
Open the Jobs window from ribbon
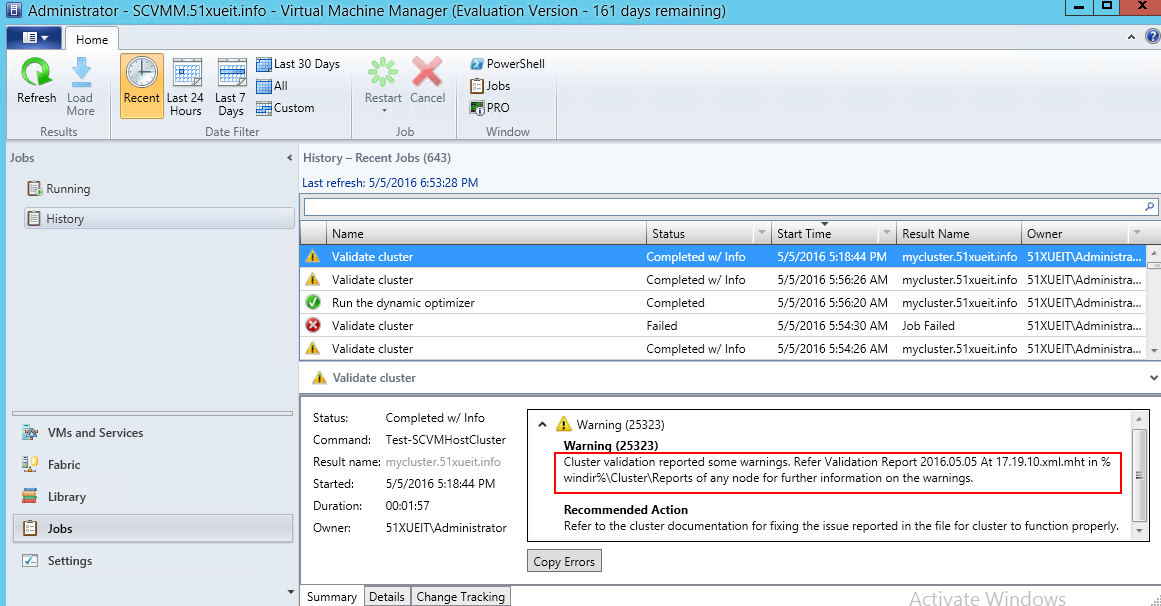[490, 86]
